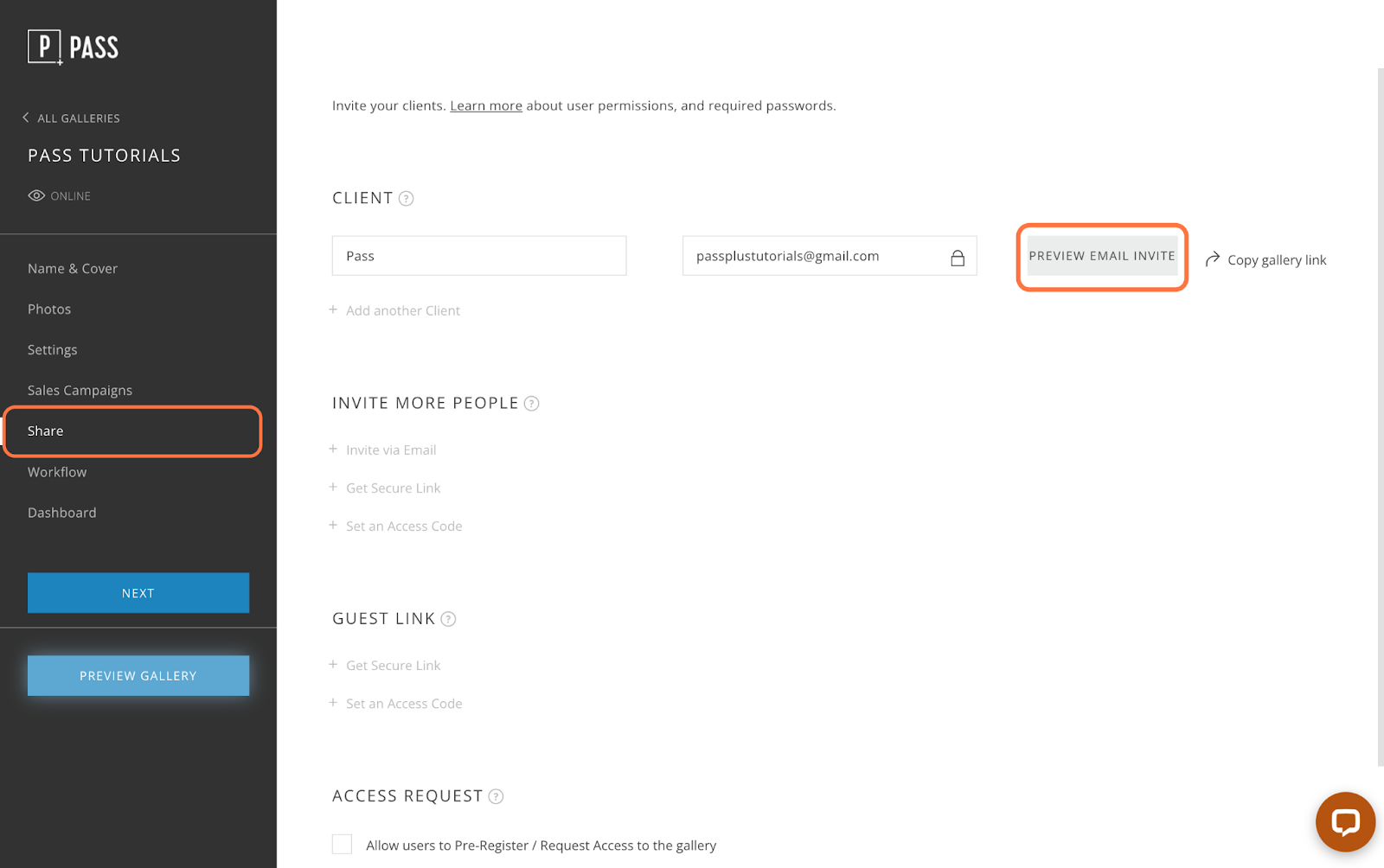
Task: Enable Pre-Register / Request Access checkbox
Action: (343, 845)
